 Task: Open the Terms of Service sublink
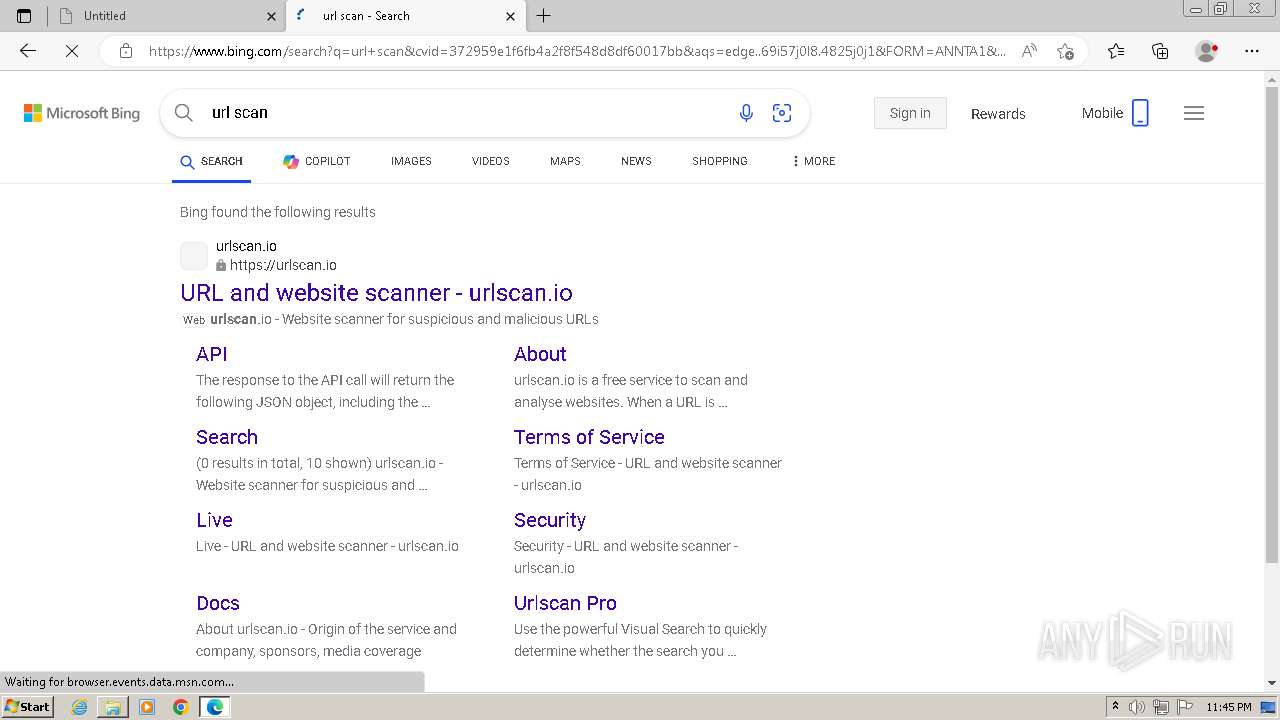click(589, 437)
